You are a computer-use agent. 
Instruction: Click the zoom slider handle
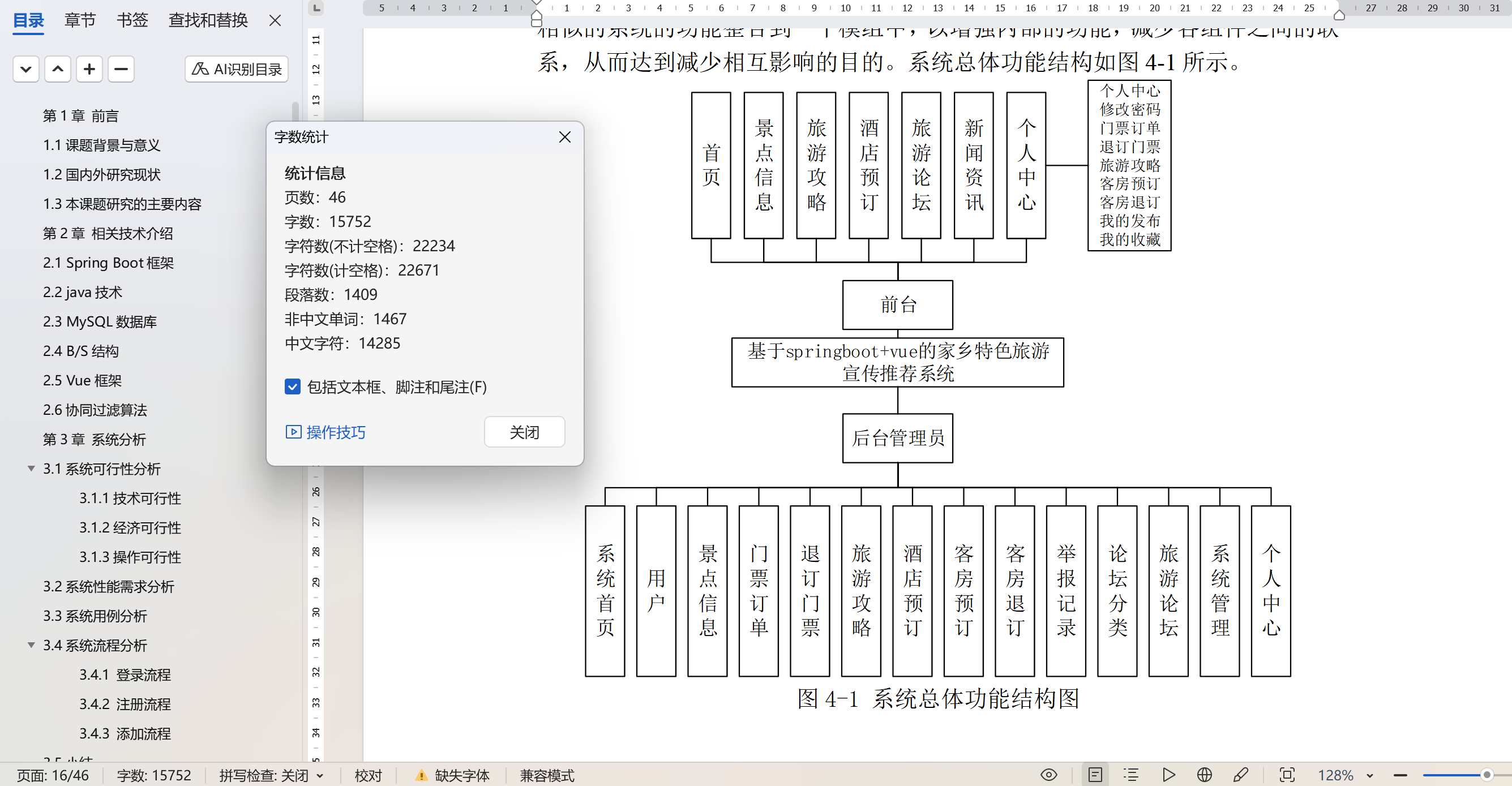[x=1486, y=775]
